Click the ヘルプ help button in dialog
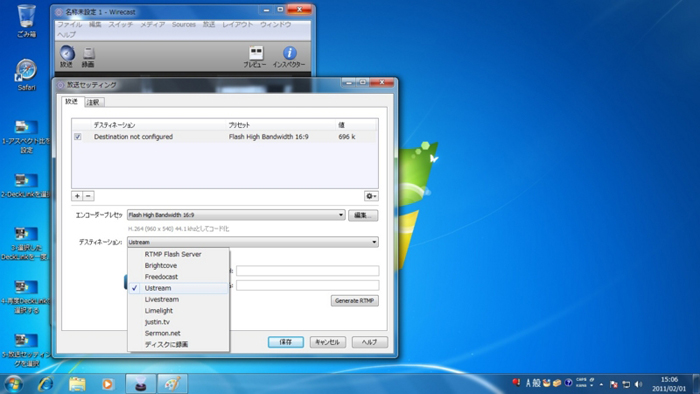The height and width of the screenshot is (394, 700). point(369,342)
